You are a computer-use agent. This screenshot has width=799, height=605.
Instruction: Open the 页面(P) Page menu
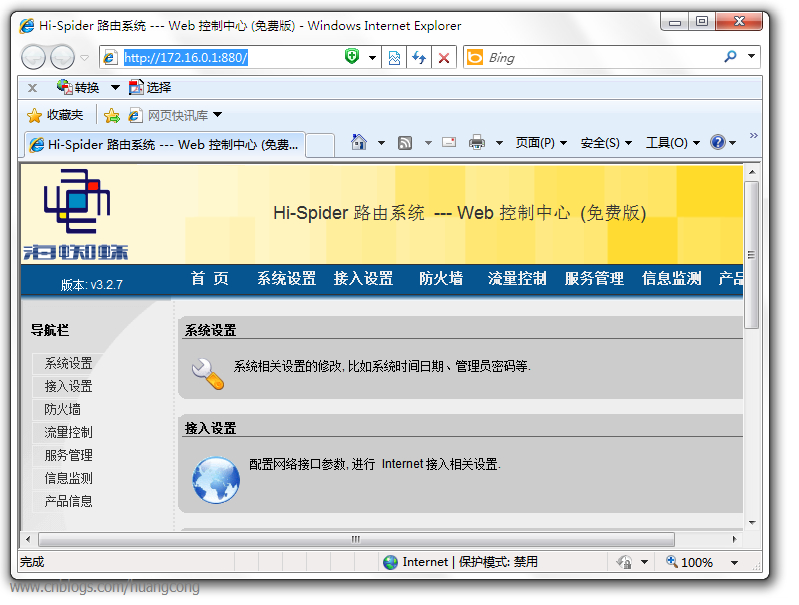541,143
